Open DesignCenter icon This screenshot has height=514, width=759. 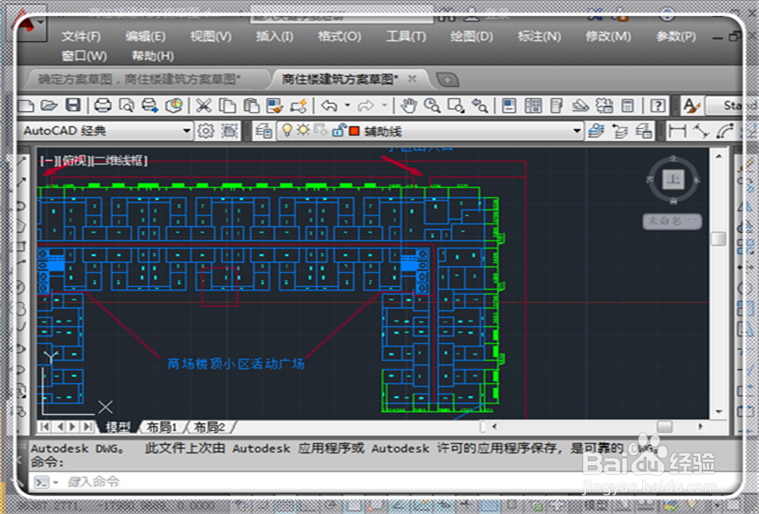click(533, 105)
